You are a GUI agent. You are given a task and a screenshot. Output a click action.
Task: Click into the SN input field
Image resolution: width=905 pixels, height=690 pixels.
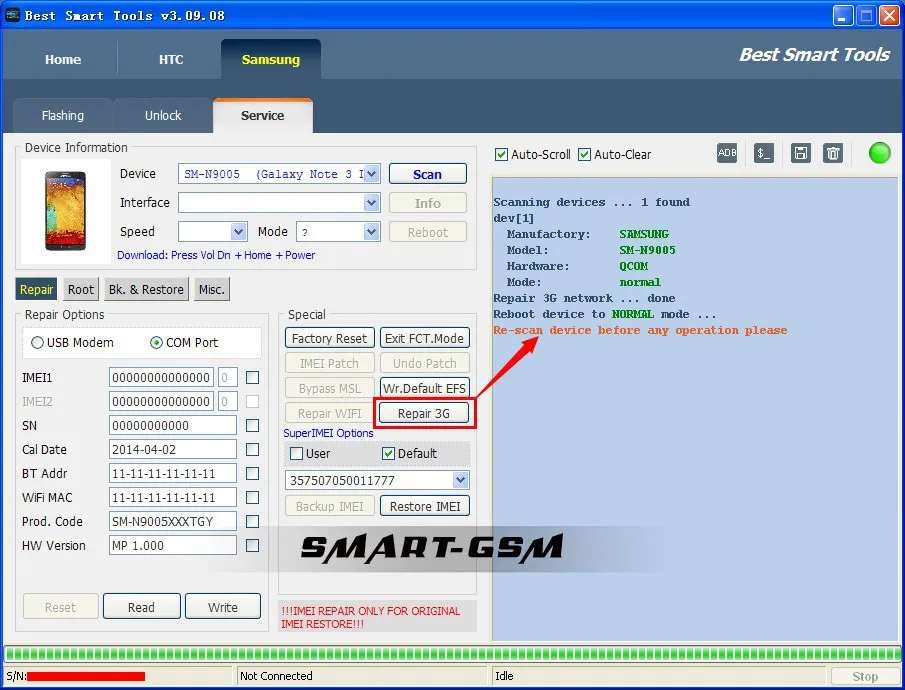click(x=173, y=426)
